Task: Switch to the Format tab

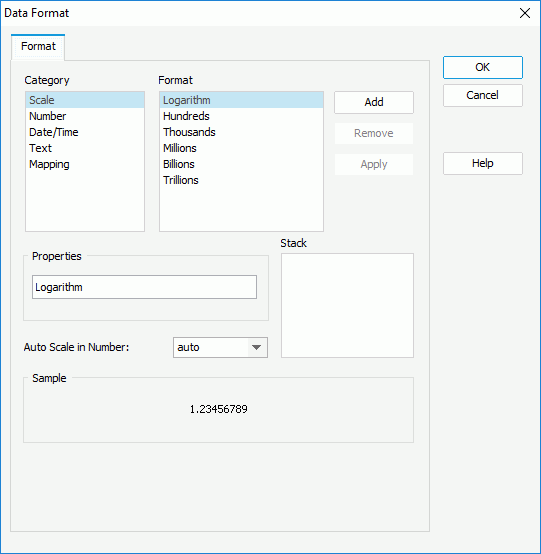Action: [x=38, y=46]
